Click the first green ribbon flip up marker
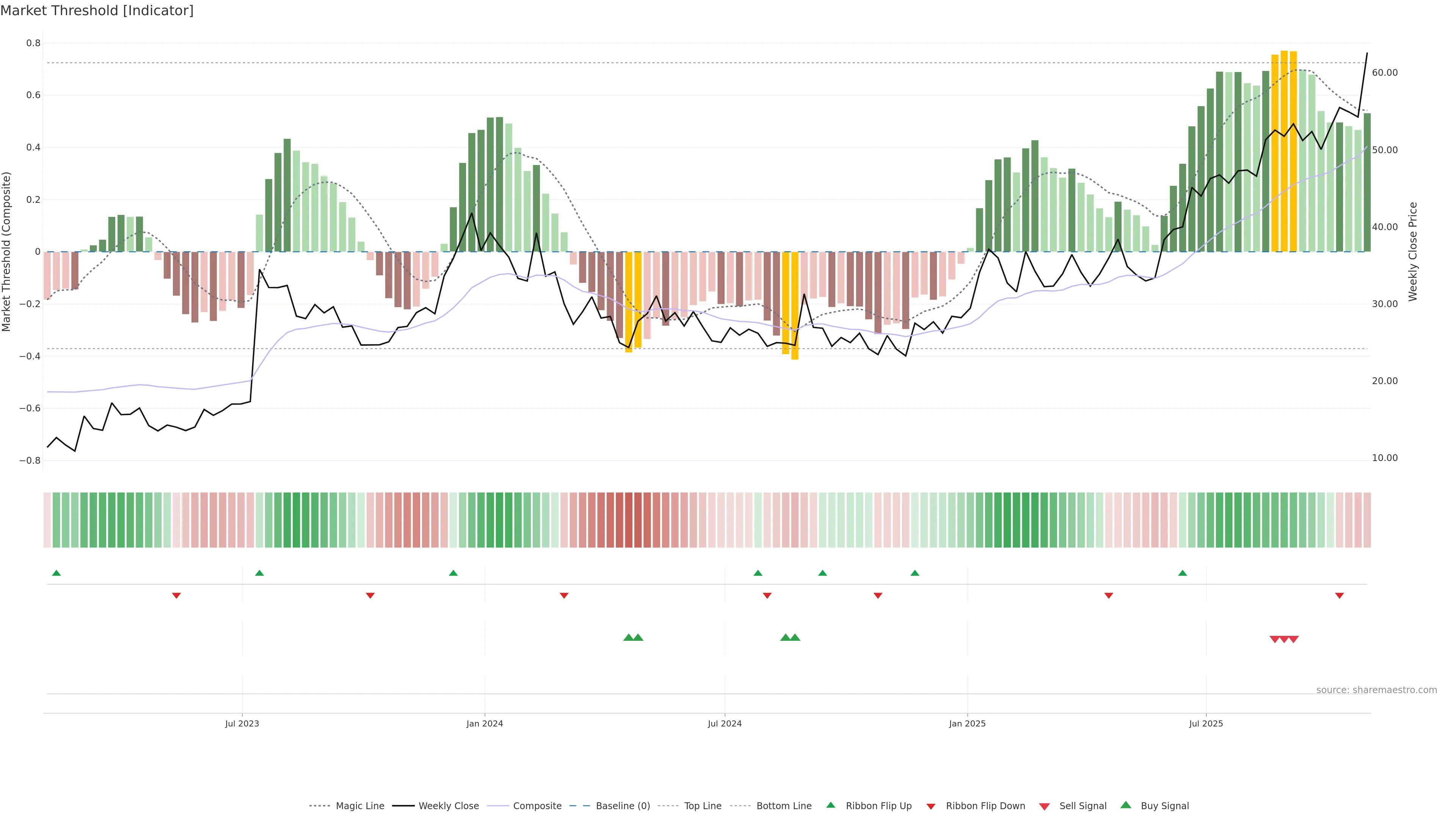This screenshot has width=1456, height=819. point(56,573)
